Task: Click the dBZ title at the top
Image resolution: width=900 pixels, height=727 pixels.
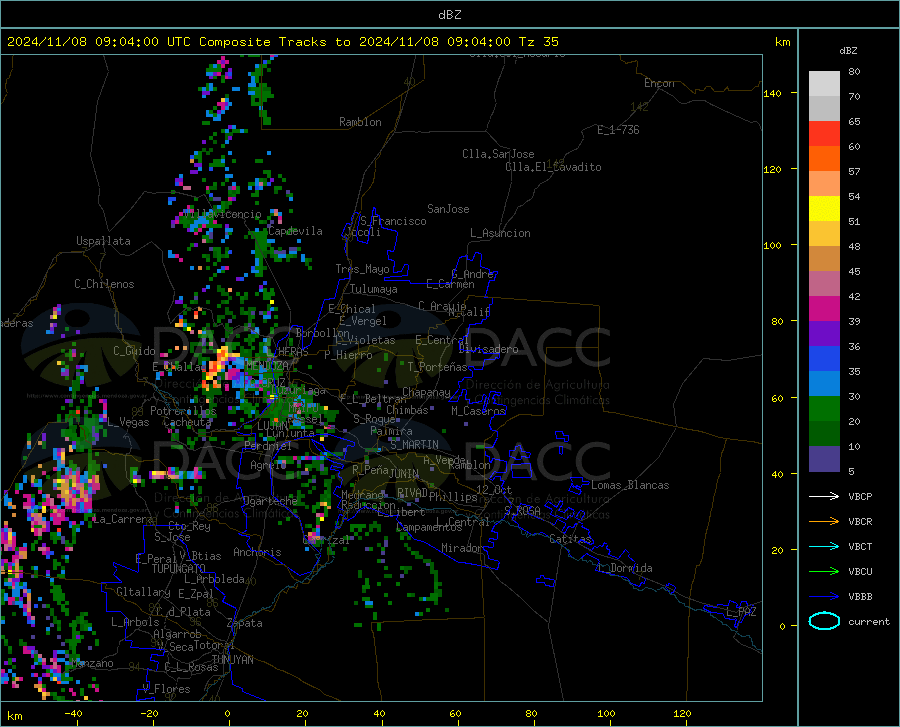Action: (x=449, y=15)
